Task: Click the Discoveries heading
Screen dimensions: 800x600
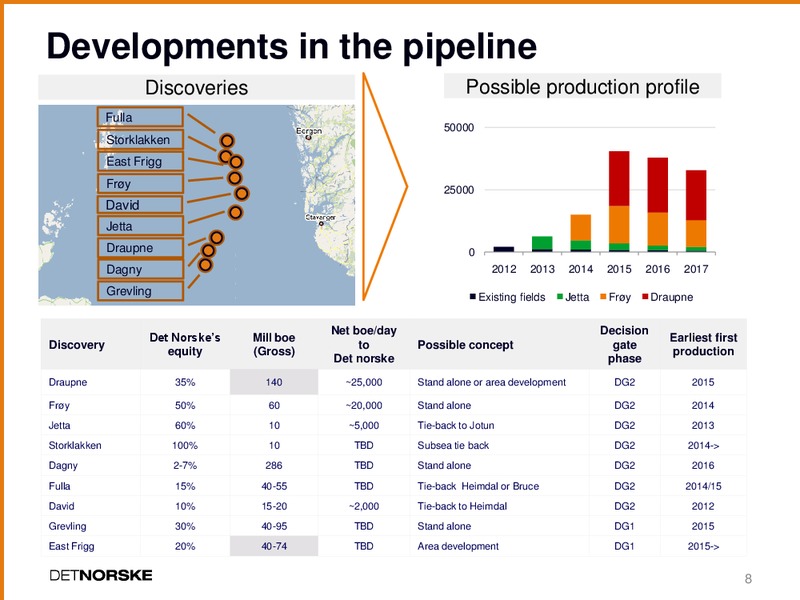Action: (196, 88)
